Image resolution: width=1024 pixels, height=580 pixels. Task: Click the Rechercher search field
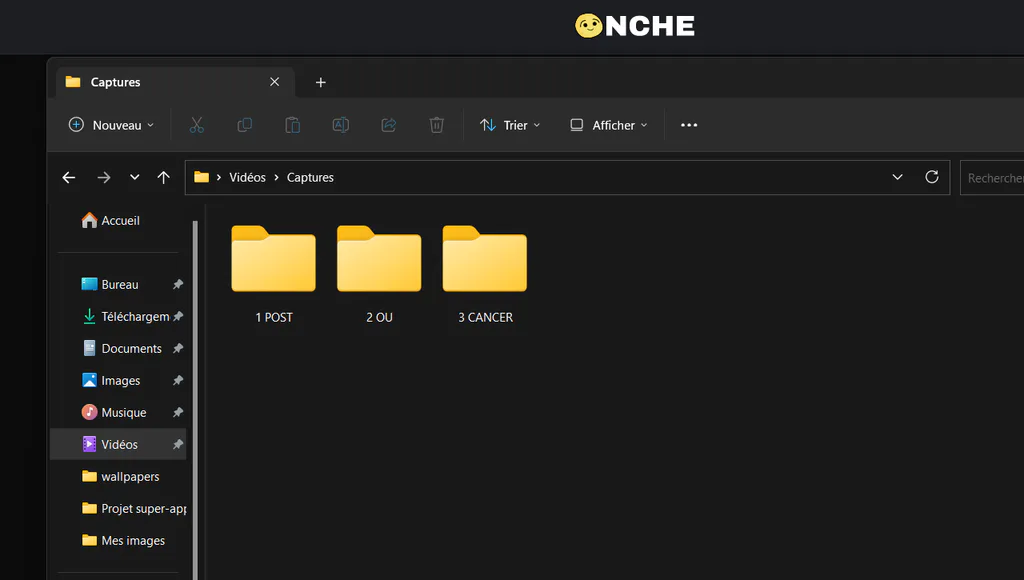pyautogui.click(x=992, y=178)
